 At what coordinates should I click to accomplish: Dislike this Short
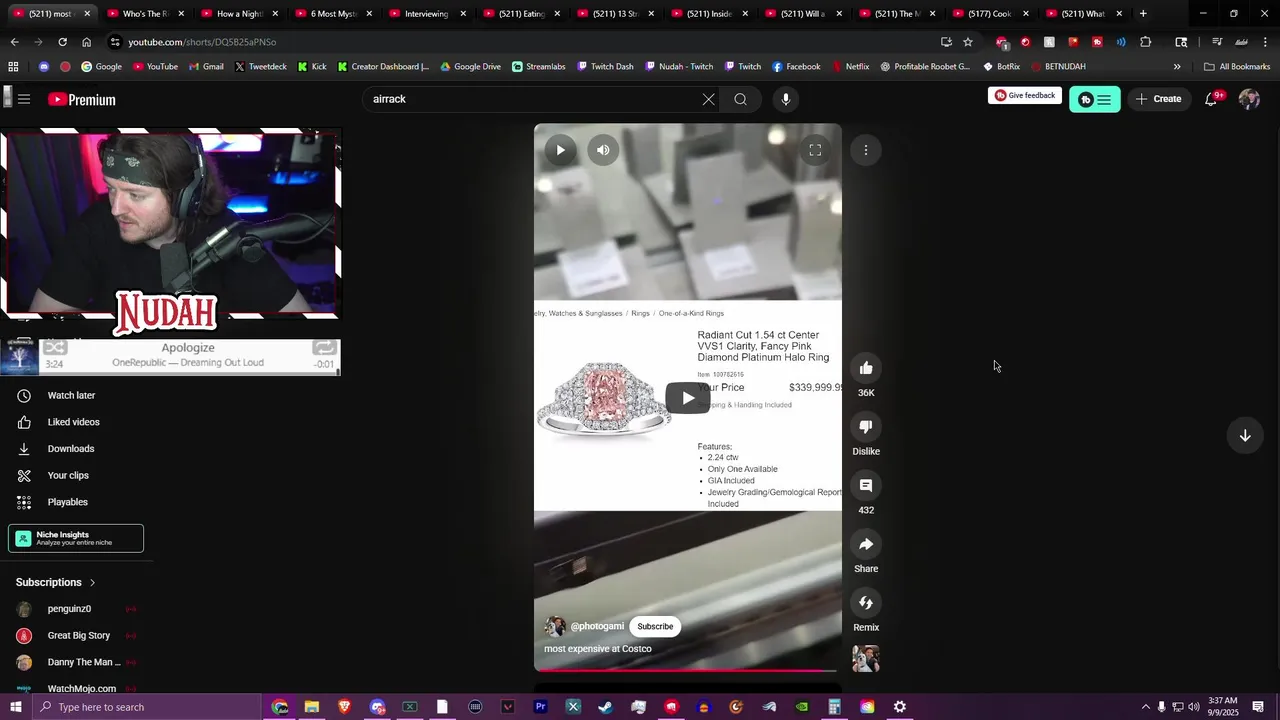866,427
